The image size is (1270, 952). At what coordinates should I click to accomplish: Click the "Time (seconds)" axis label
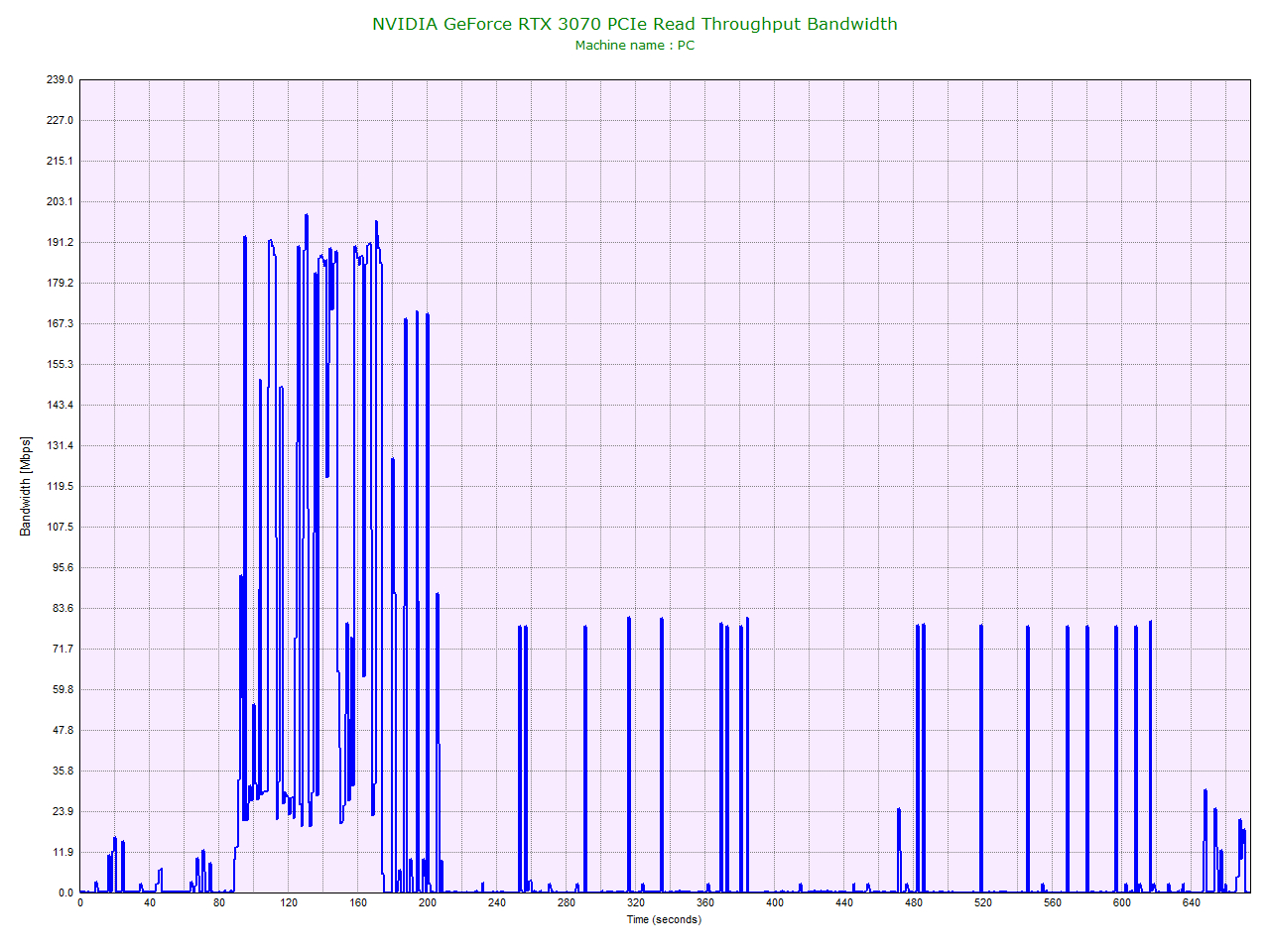(x=664, y=919)
